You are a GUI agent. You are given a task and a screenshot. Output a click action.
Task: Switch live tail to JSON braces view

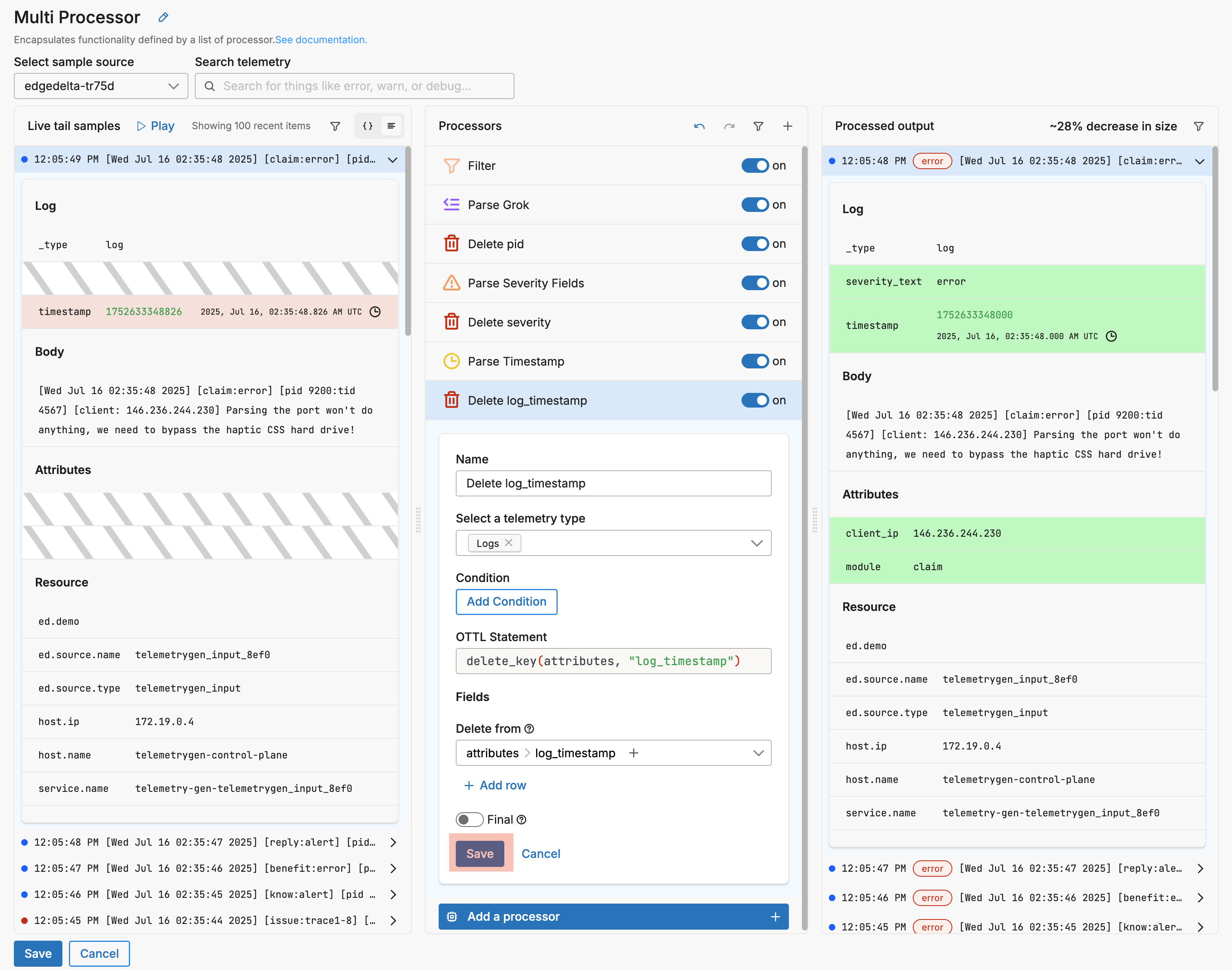click(x=367, y=126)
